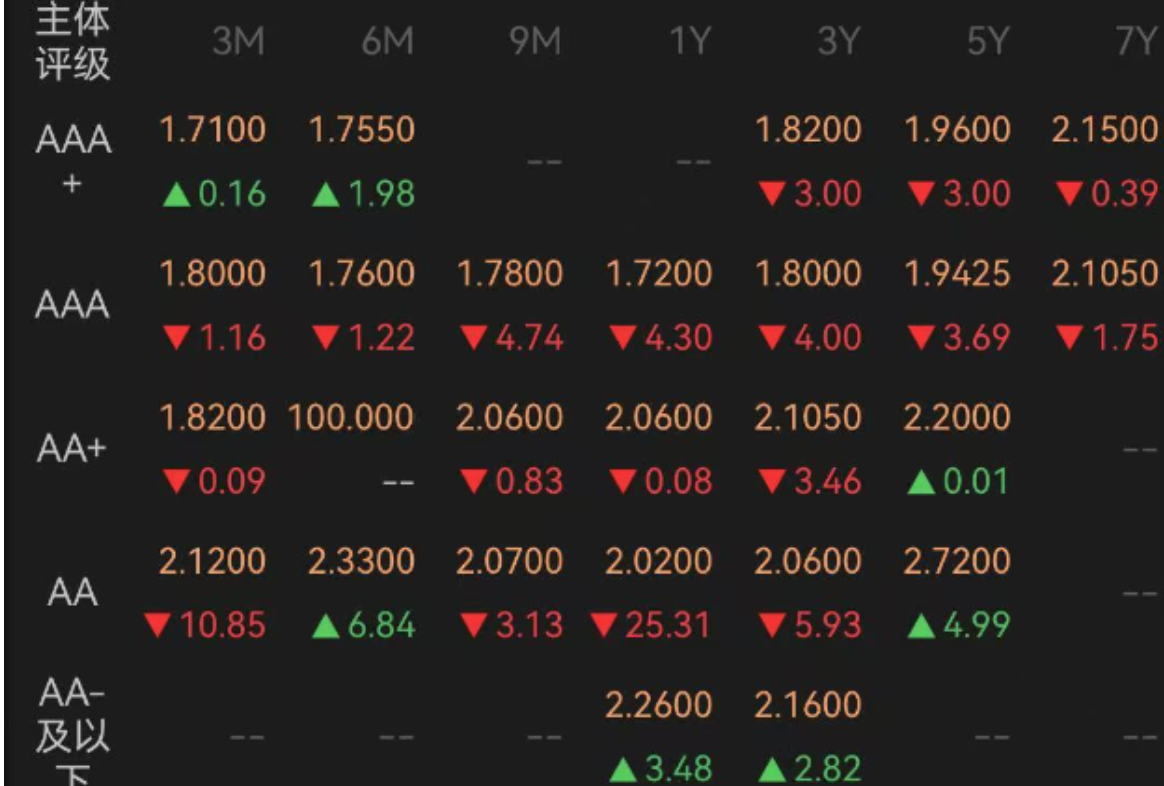Select AAA 5Y yield 1.9425
Screen dimensions: 1164x786
[x=957, y=273]
